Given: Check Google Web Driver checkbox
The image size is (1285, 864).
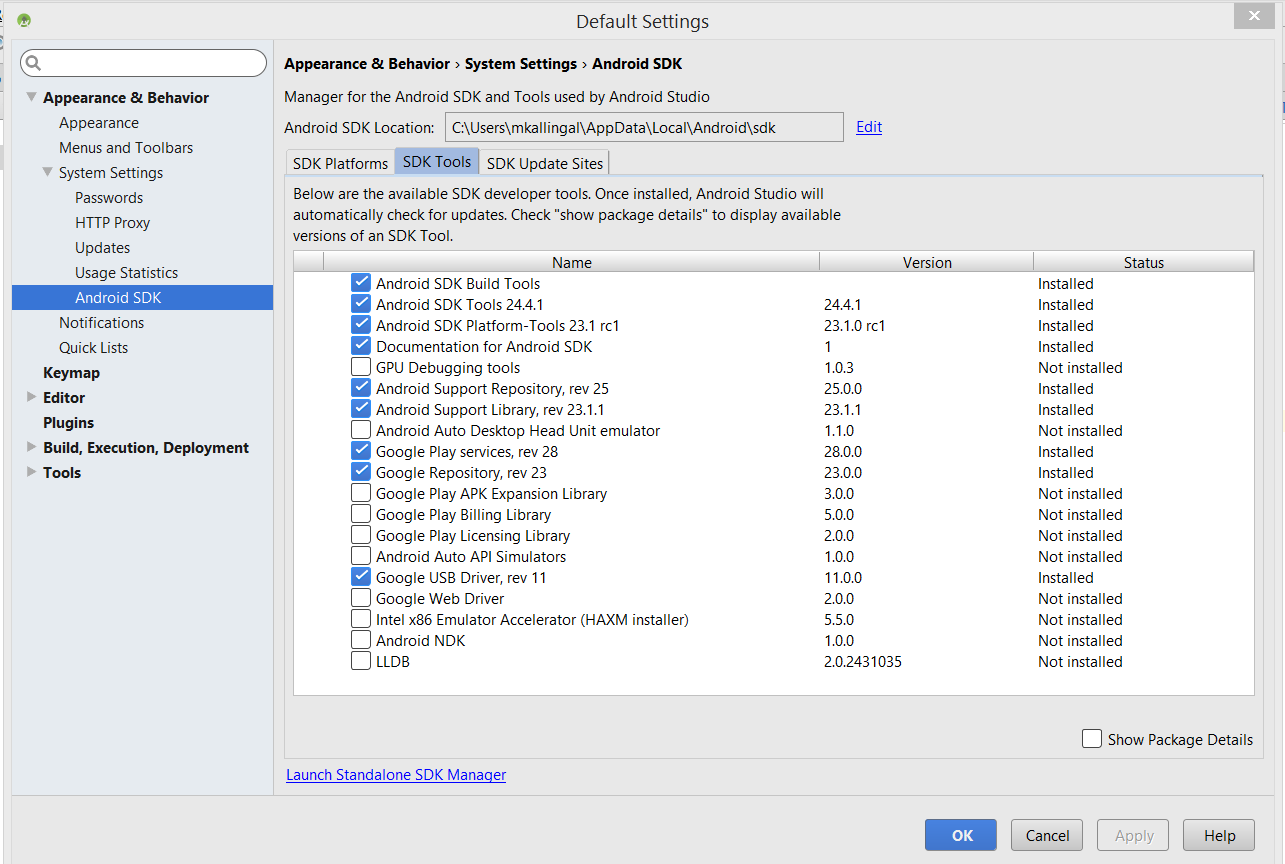Looking at the screenshot, I should [x=361, y=598].
